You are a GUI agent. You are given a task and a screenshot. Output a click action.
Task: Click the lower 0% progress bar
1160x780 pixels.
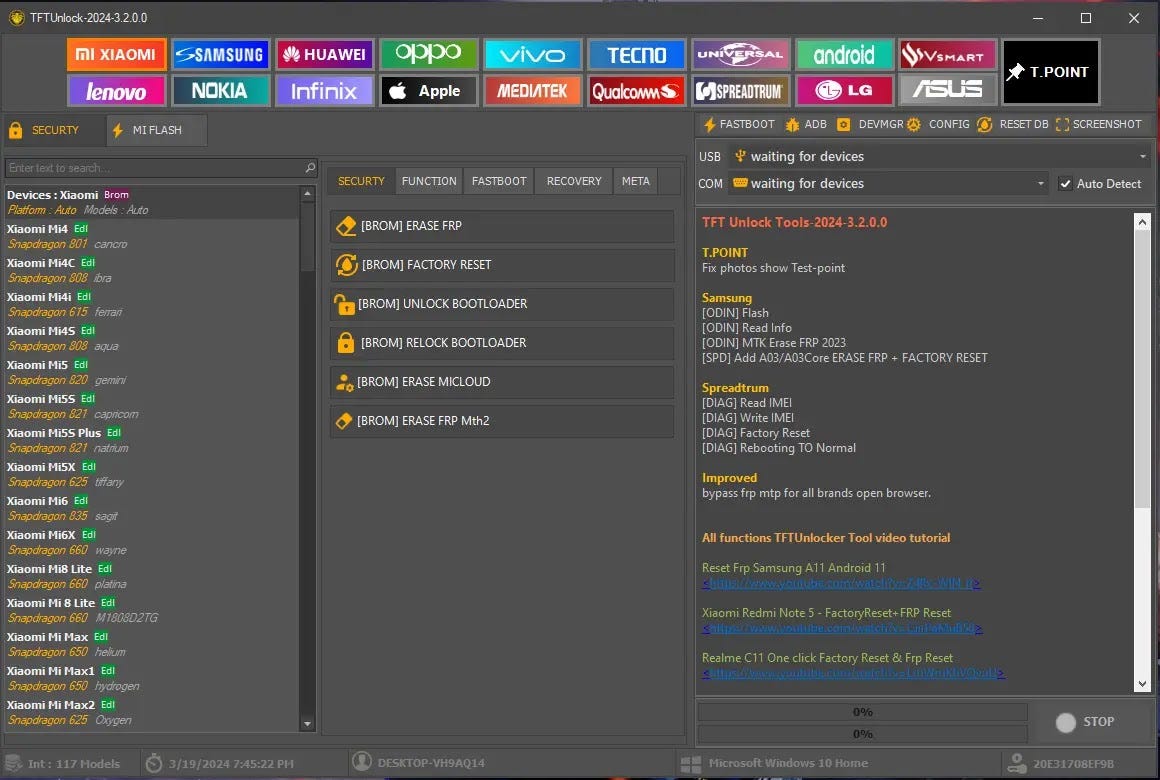(863, 733)
